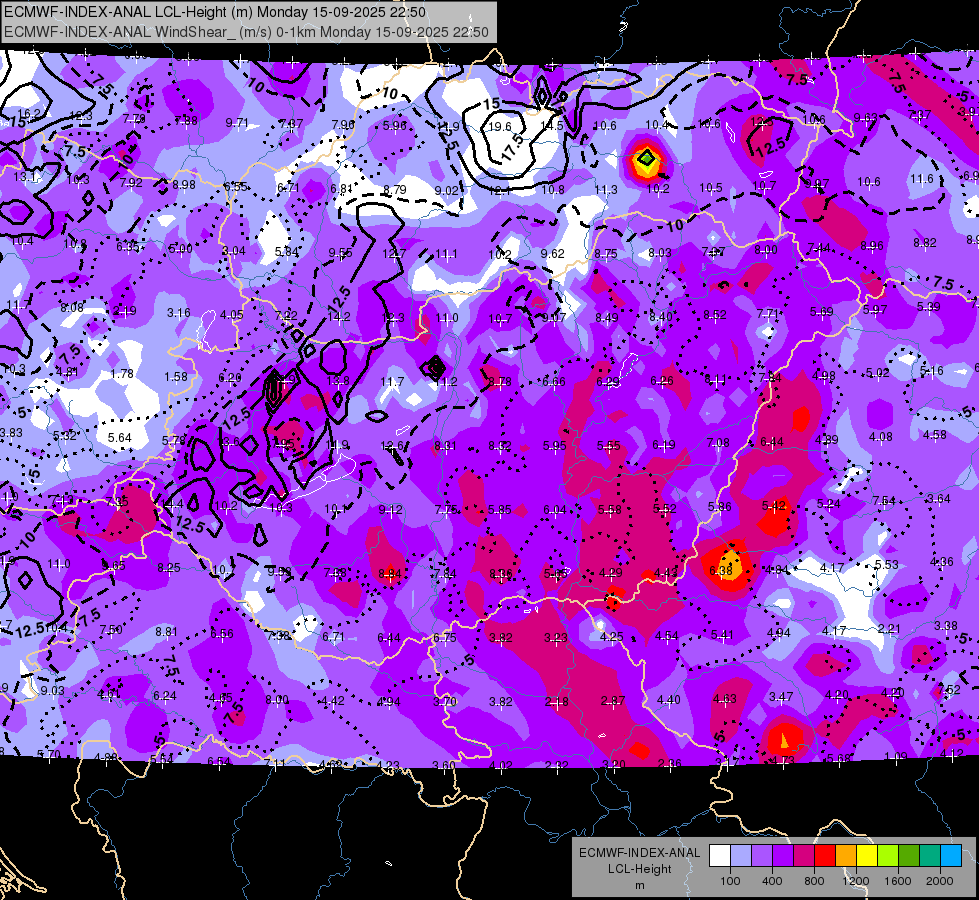Click the wind shear value '19.6'

point(499,127)
